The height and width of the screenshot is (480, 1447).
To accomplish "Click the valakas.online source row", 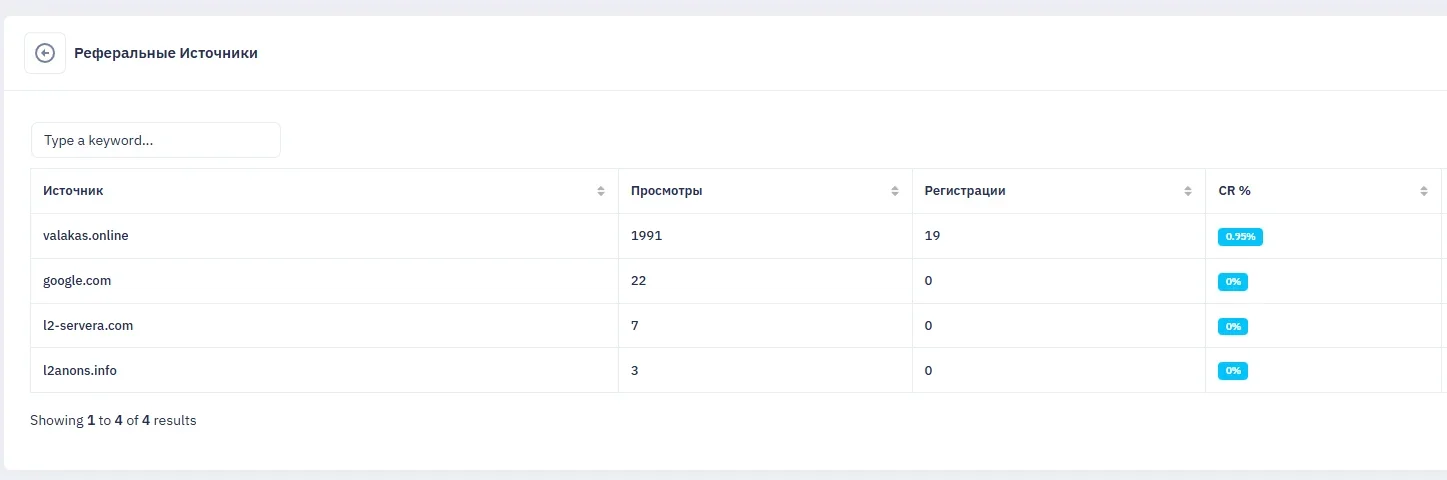I will point(86,236).
